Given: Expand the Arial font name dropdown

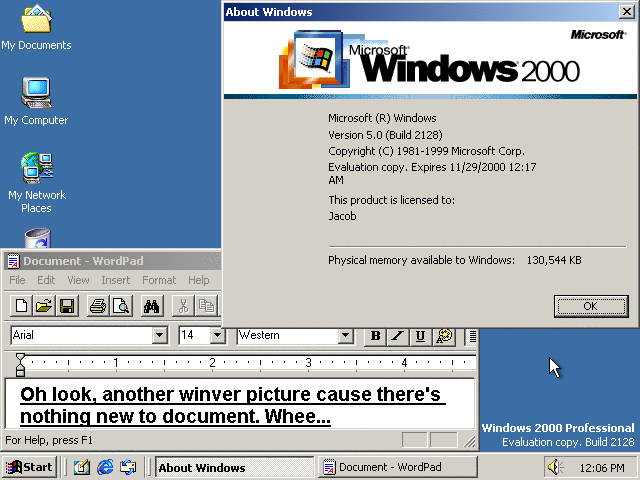Looking at the screenshot, I should (x=160, y=336).
